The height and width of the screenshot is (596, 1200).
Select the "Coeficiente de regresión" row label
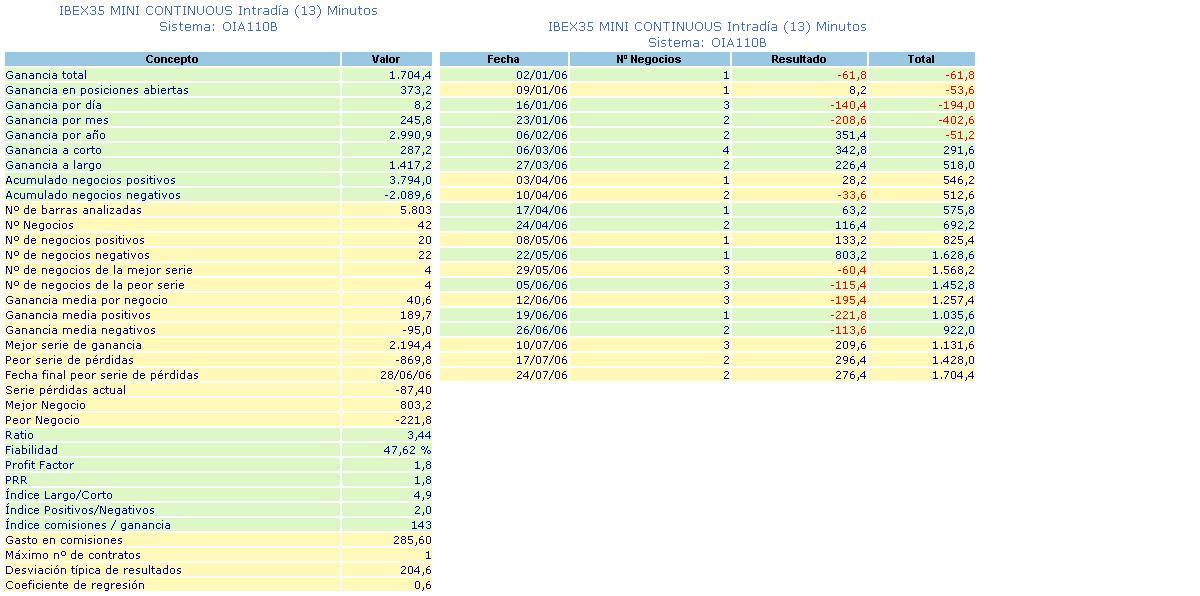75,585
